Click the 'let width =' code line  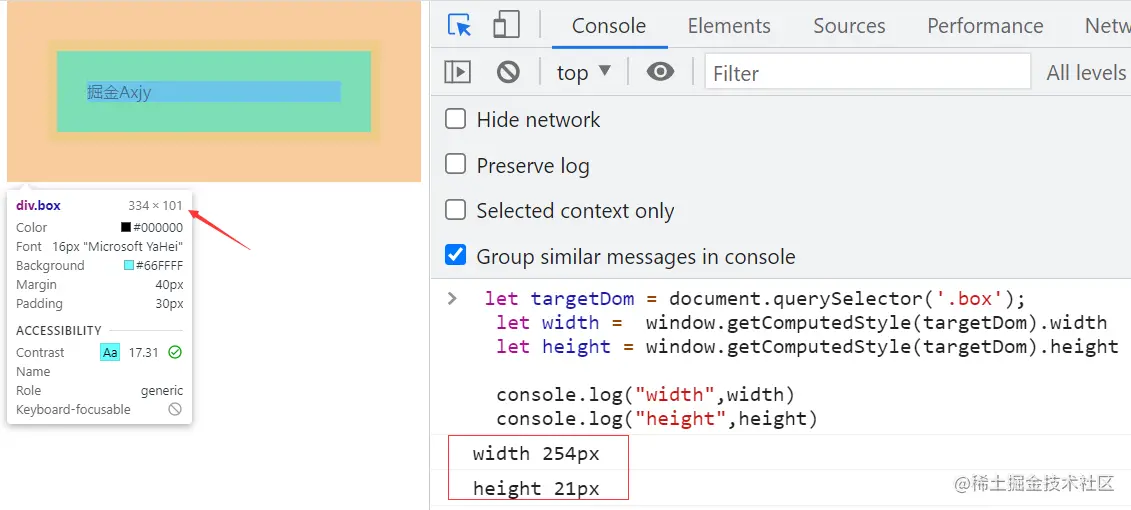(x=801, y=322)
